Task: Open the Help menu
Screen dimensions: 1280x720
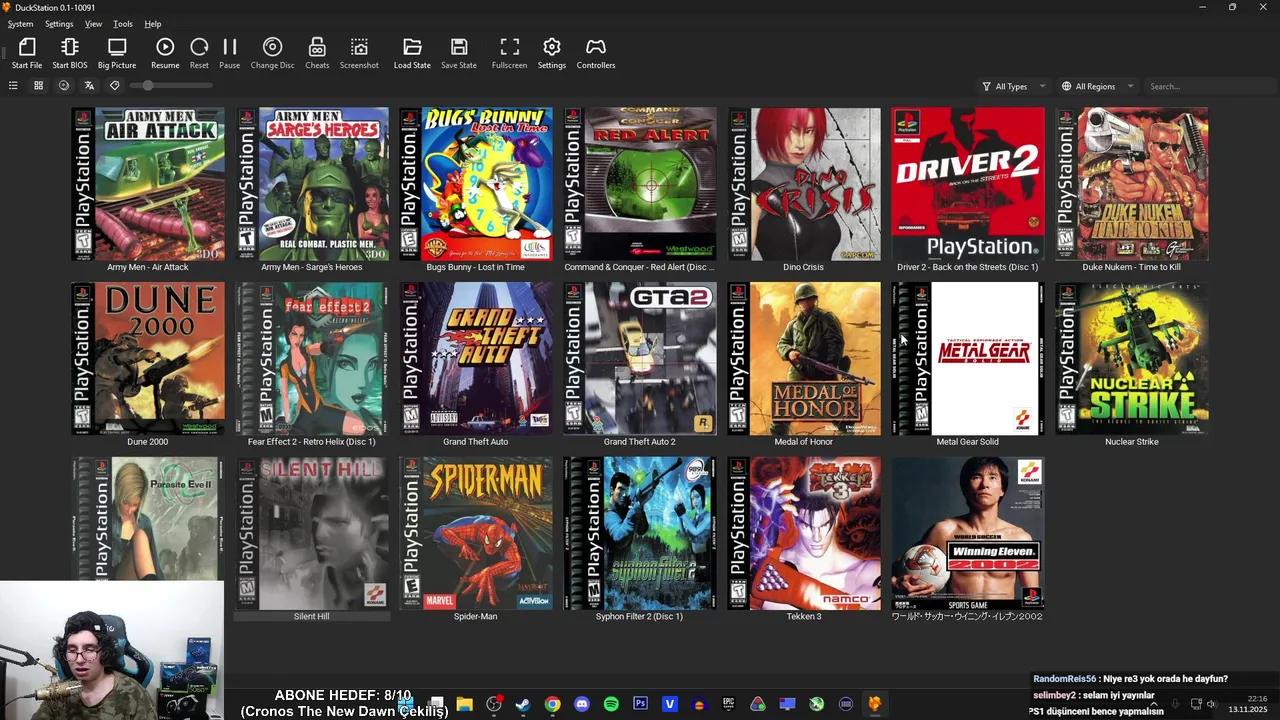Action: pos(153,24)
